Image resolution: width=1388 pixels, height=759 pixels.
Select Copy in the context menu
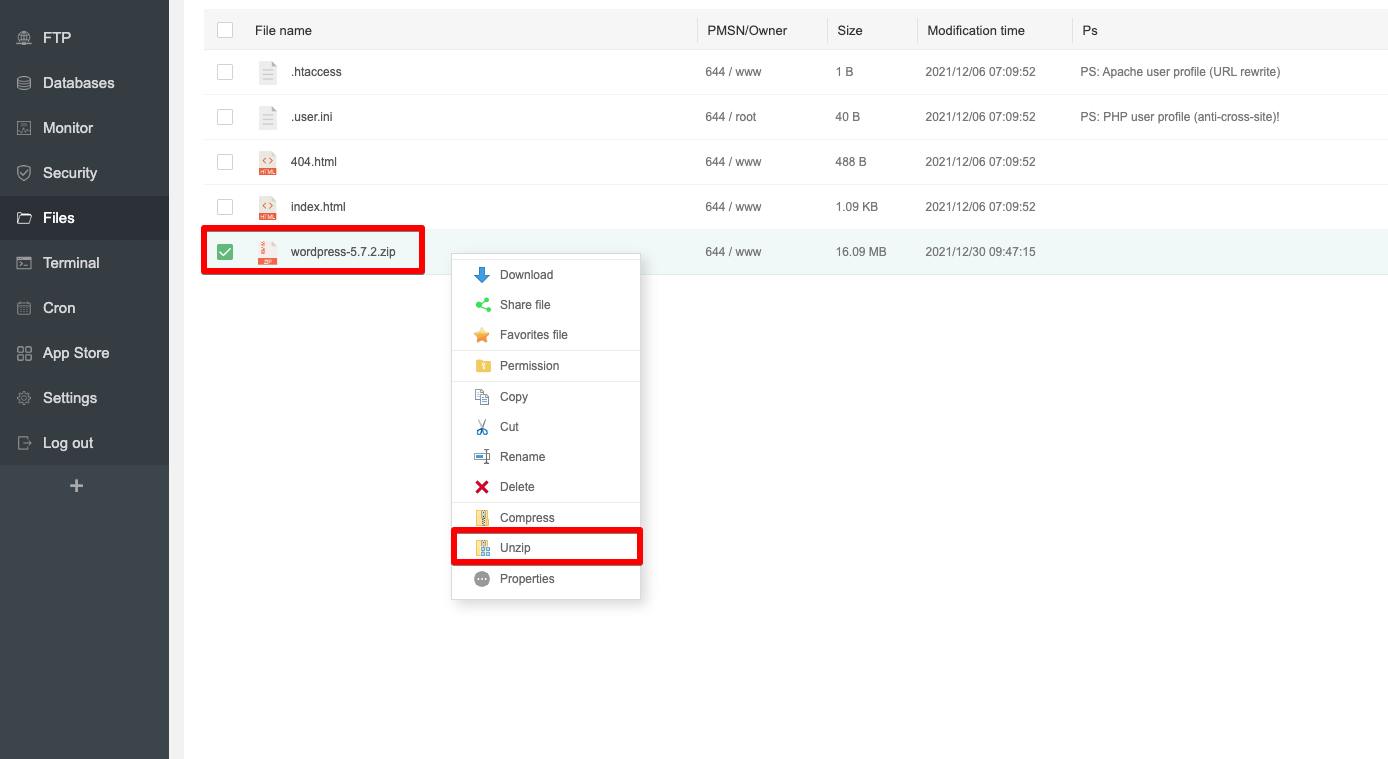coord(546,397)
